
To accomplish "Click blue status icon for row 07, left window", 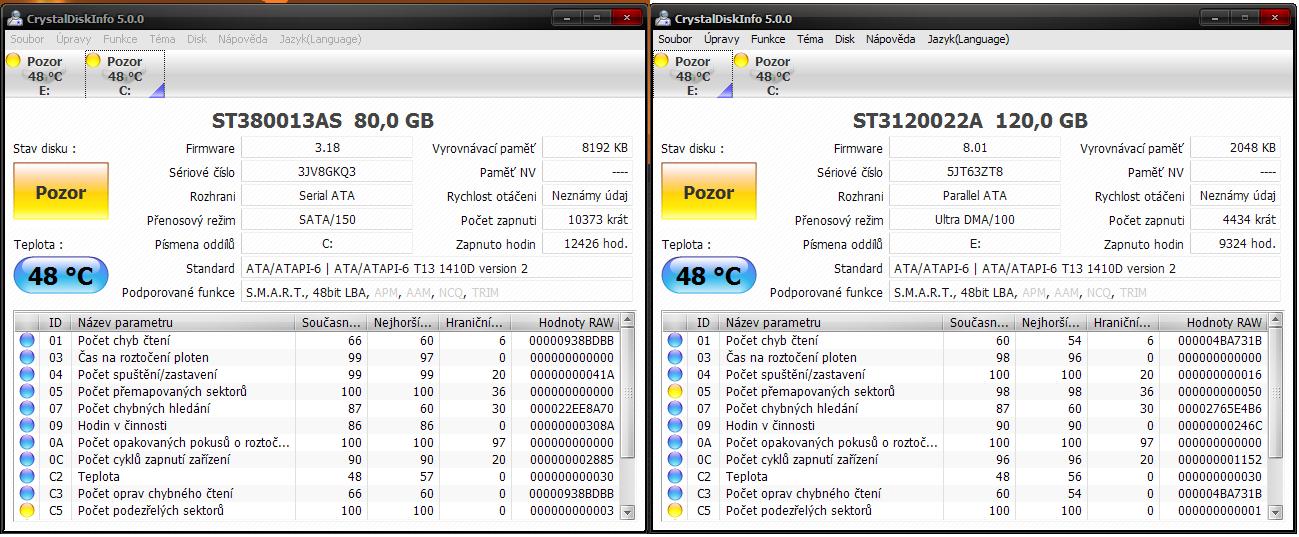I will 27,409.
